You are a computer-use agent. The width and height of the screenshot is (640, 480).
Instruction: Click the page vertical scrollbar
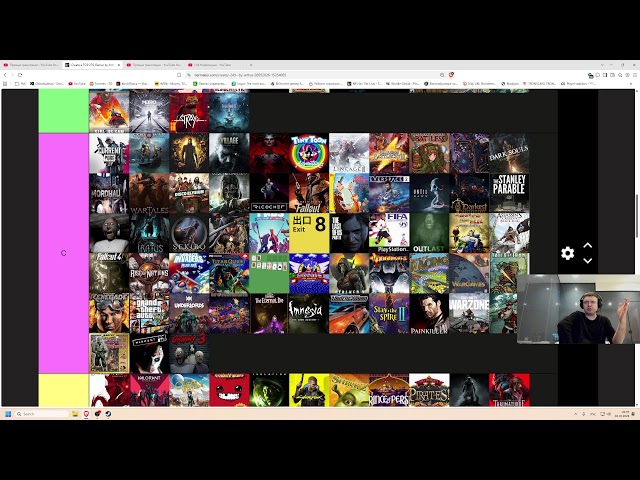[637, 216]
